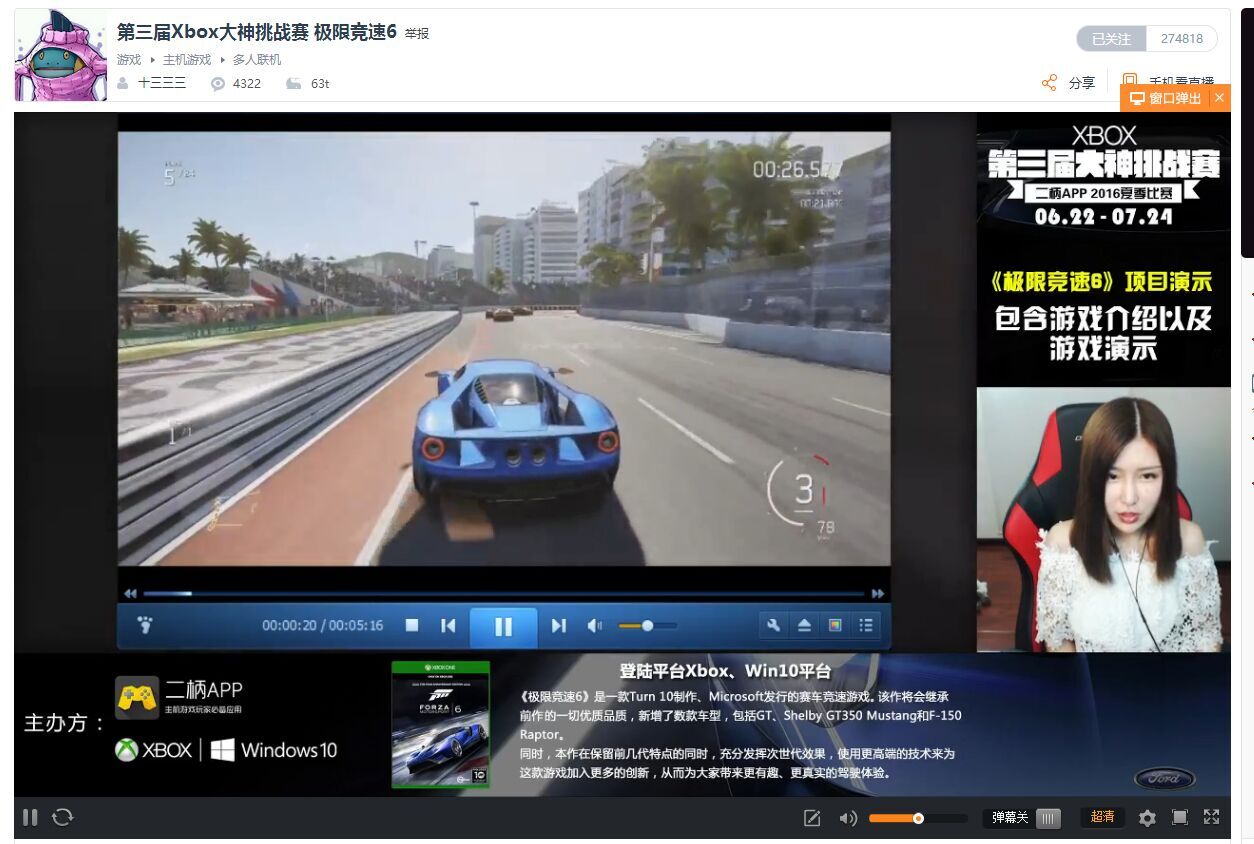Go to 主机游戏 category breadcrumb

point(187,60)
